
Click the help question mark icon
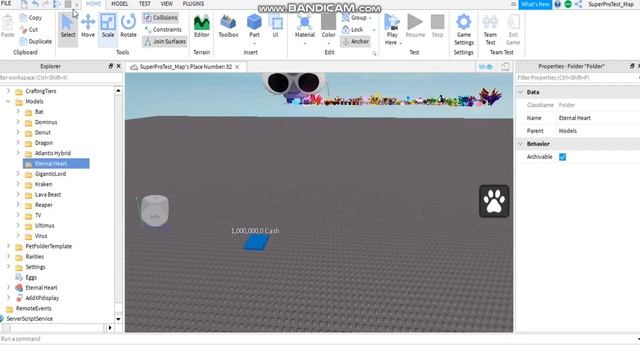pyautogui.click(x=557, y=4)
